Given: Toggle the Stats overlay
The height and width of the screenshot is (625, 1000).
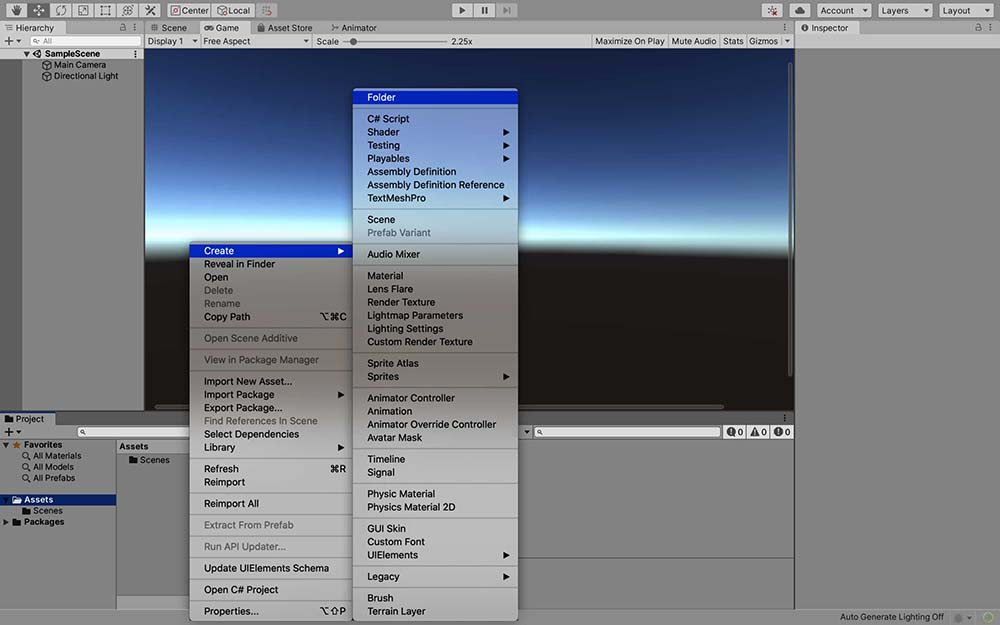Looking at the screenshot, I should point(733,41).
